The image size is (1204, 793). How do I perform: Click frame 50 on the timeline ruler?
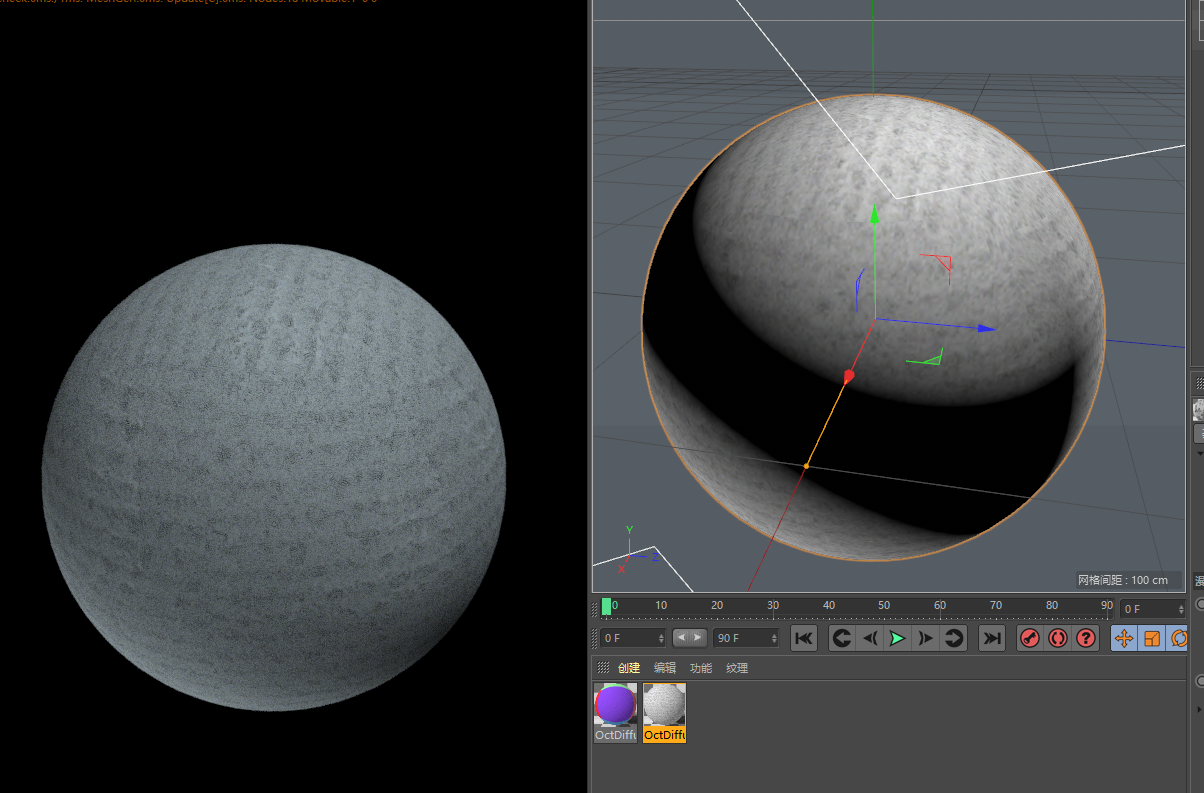coord(884,606)
